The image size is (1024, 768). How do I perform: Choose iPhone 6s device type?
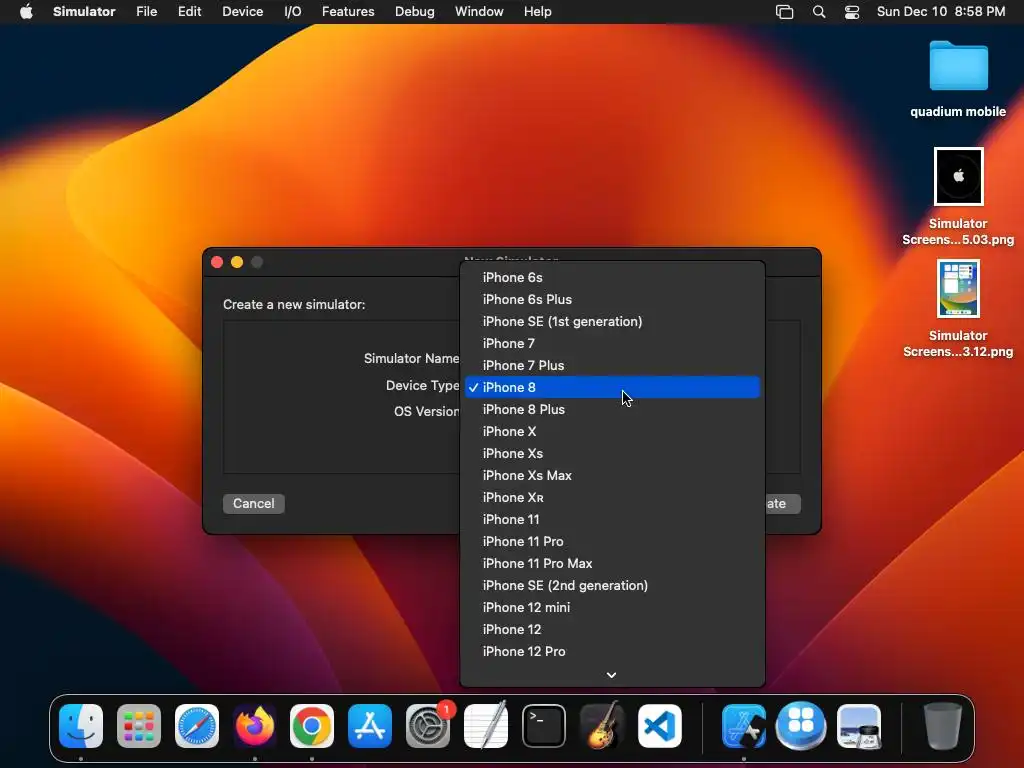tap(612, 278)
